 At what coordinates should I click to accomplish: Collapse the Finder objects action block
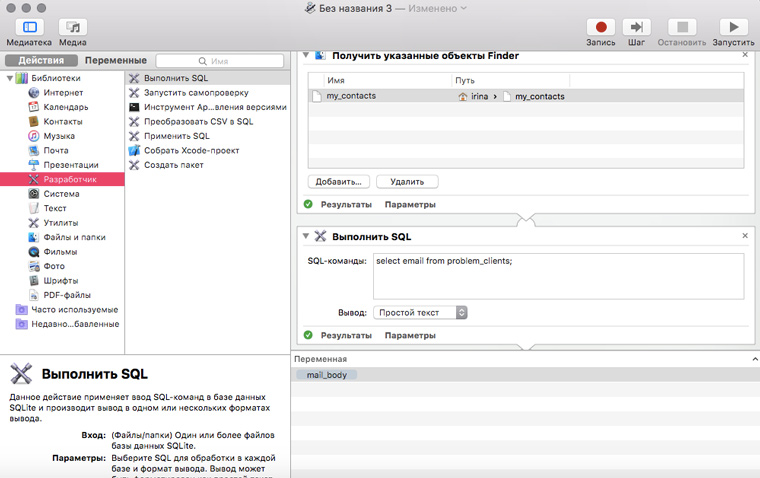tap(306, 56)
